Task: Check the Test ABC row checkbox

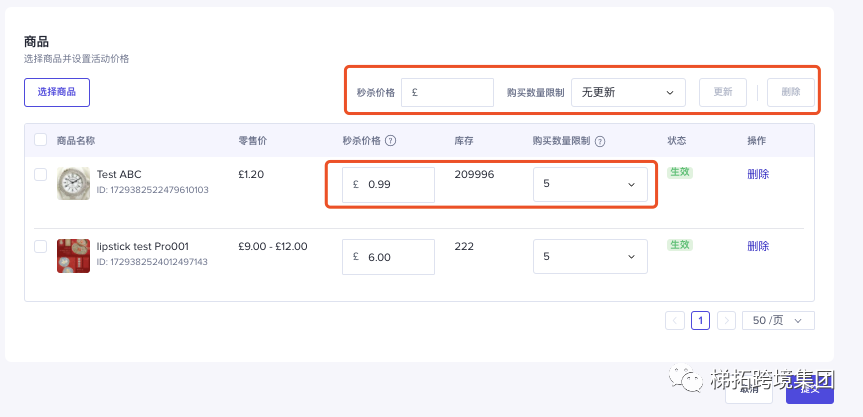Action: [x=40, y=174]
